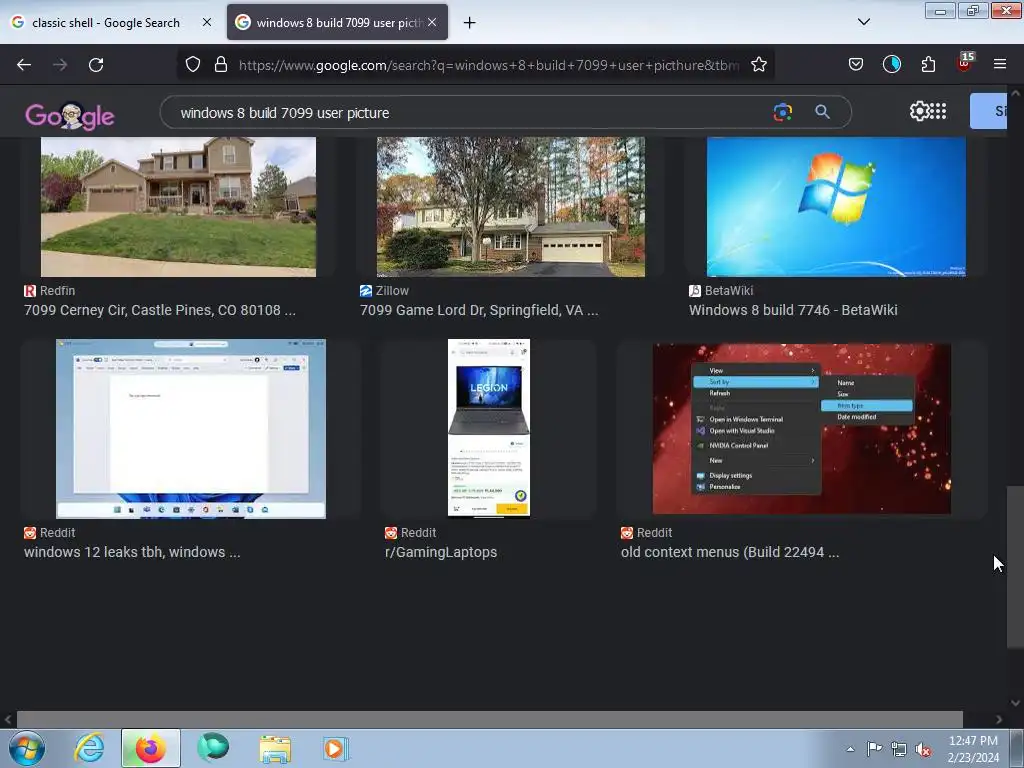Open the r/GamingLaptops result link
The width and height of the screenshot is (1024, 768).
pos(441,552)
